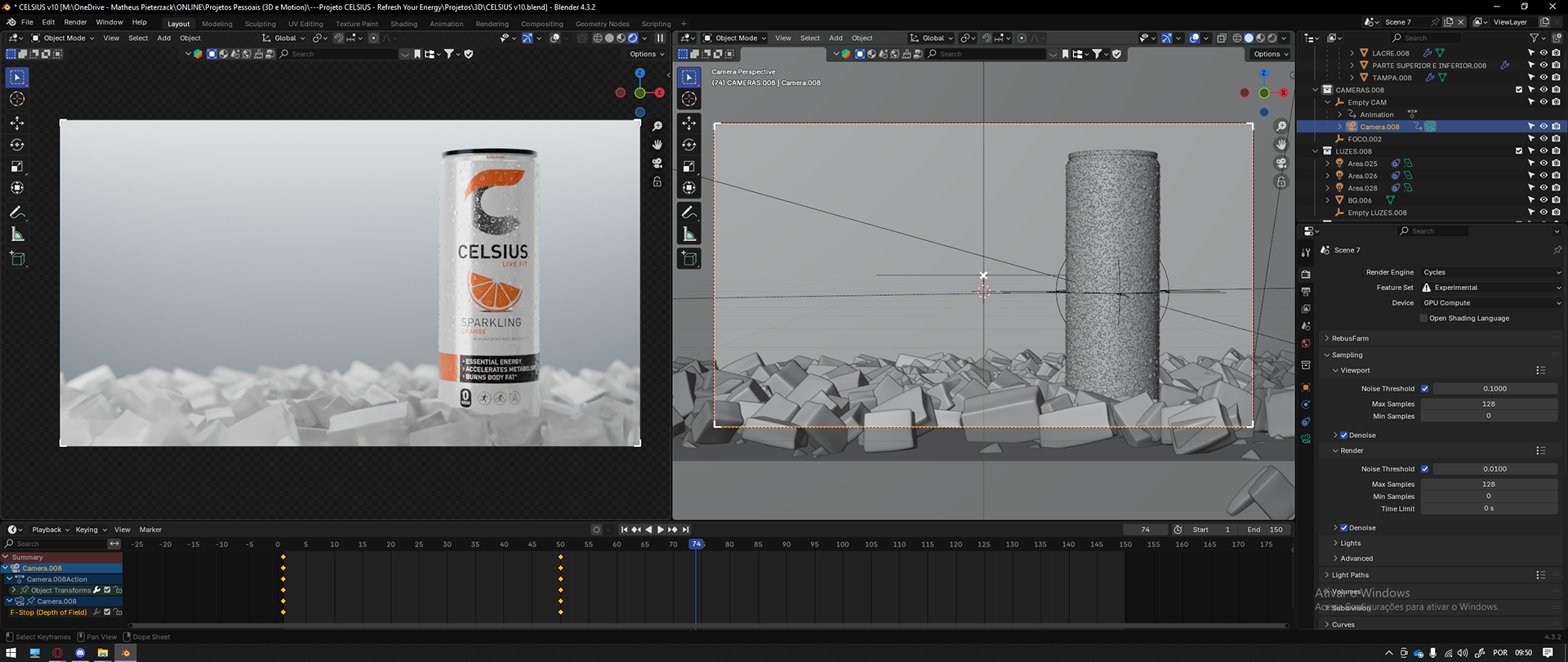Open the Object properties tab icon
1568x662 pixels.
[x=1306, y=387]
